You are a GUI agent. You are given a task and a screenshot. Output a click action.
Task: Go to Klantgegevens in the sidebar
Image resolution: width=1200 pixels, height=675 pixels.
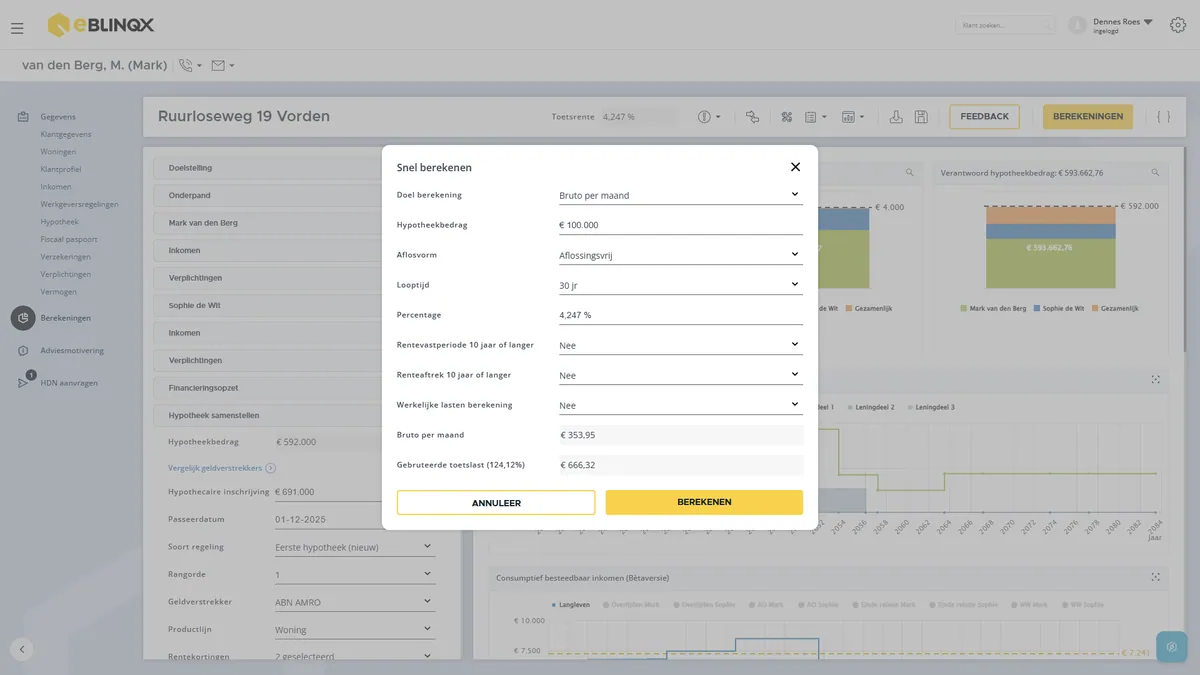[66, 134]
